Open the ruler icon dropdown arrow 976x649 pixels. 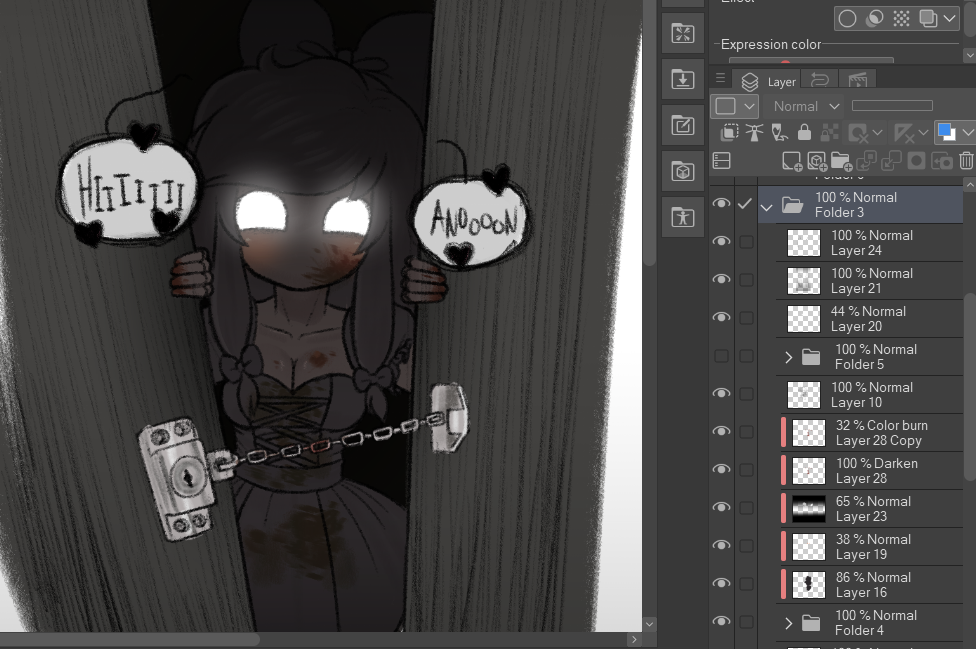923,133
